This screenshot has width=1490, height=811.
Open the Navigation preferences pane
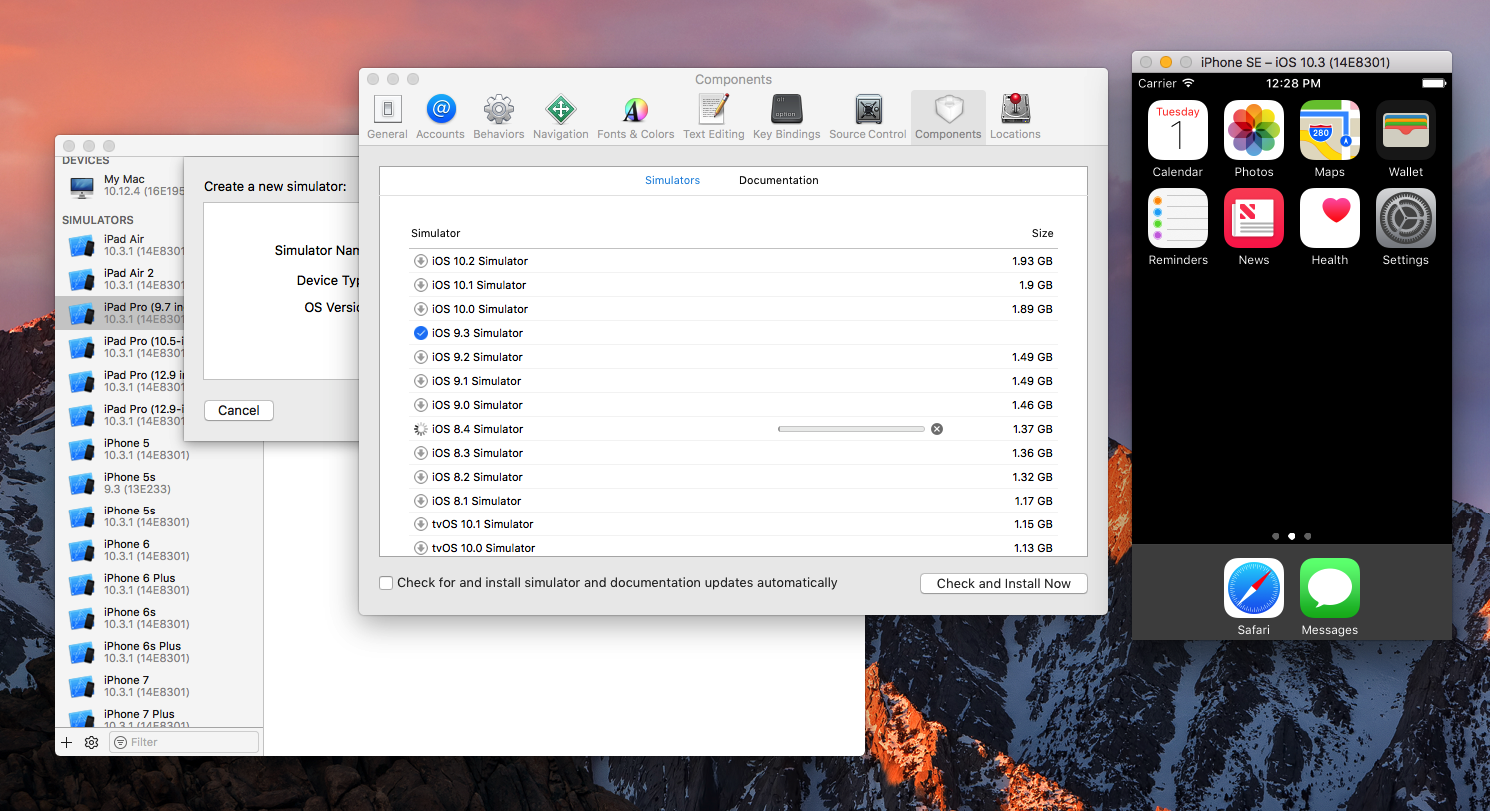click(x=560, y=117)
